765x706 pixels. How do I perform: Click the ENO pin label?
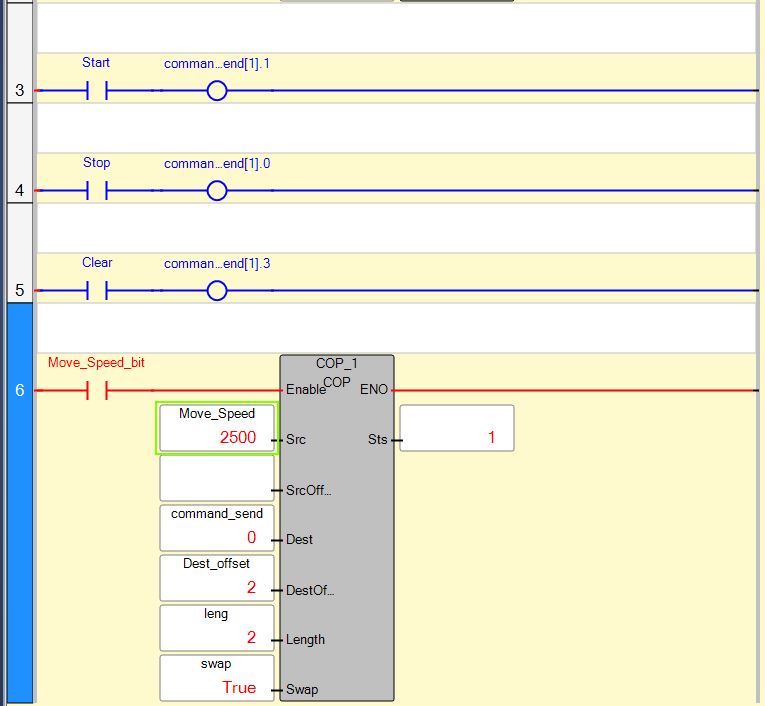pyautogui.click(x=374, y=389)
